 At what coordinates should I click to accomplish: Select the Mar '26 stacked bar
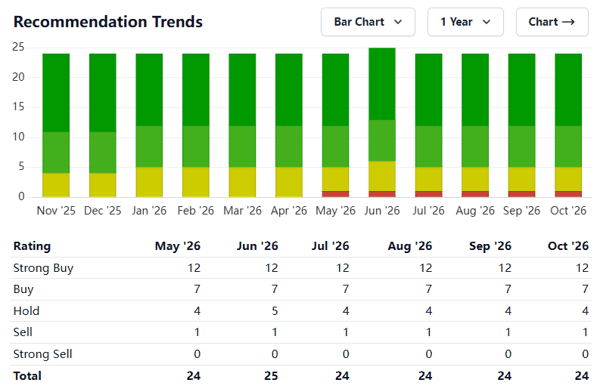242,125
